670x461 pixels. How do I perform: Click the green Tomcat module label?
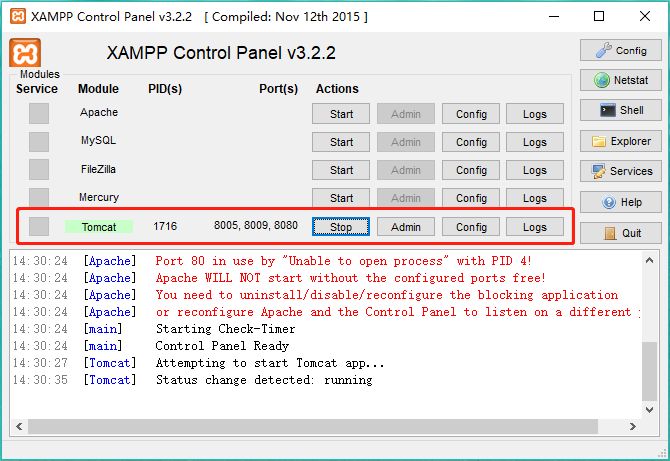[x=99, y=227]
